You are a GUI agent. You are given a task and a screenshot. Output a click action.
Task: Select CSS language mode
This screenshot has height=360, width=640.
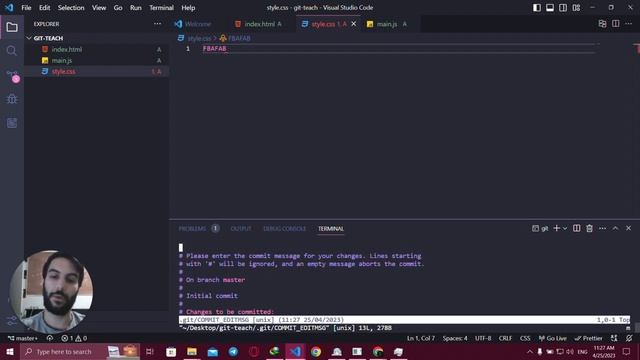(x=525, y=338)
